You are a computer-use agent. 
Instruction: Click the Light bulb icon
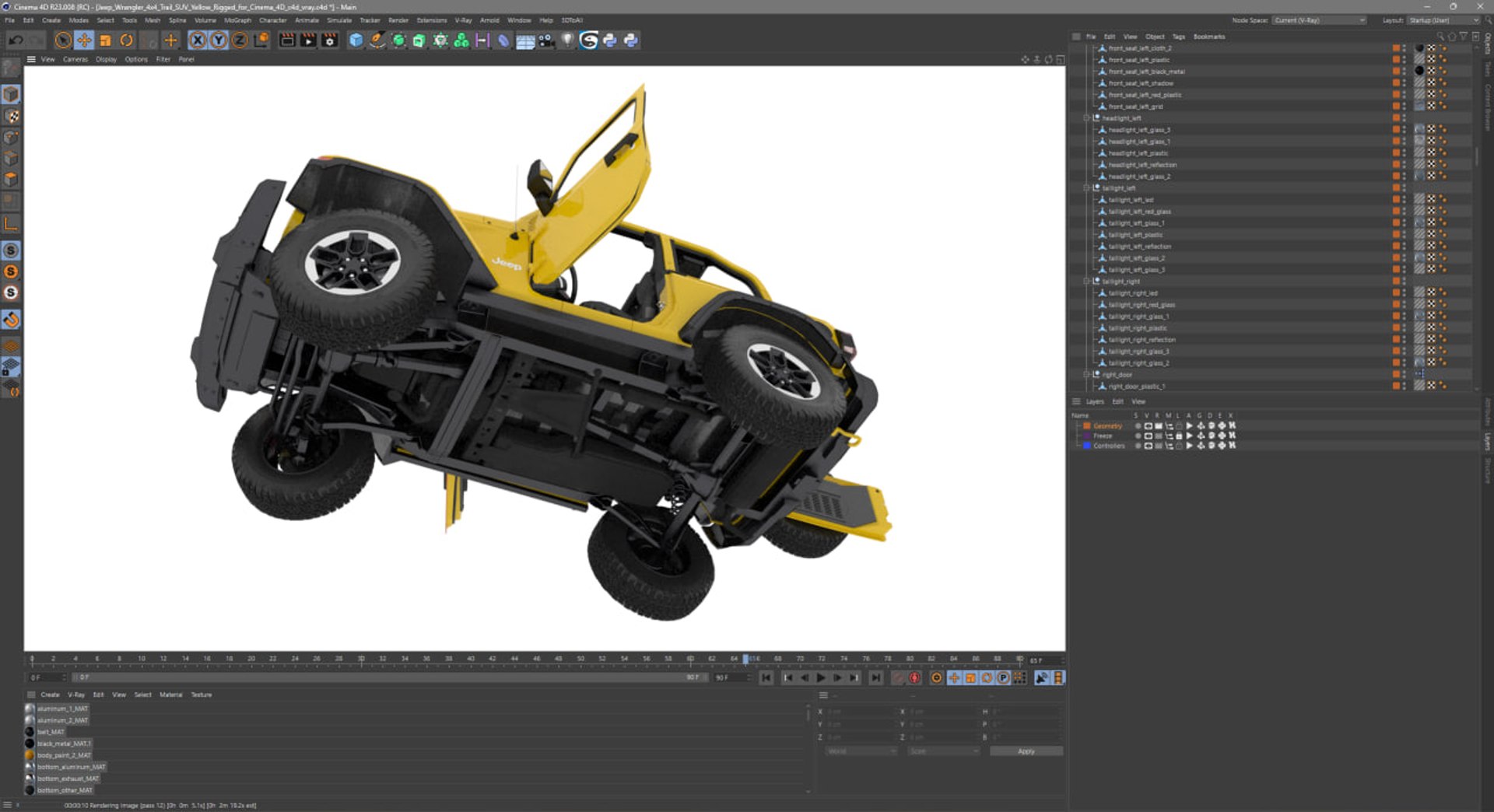click(x=567, y=40)
